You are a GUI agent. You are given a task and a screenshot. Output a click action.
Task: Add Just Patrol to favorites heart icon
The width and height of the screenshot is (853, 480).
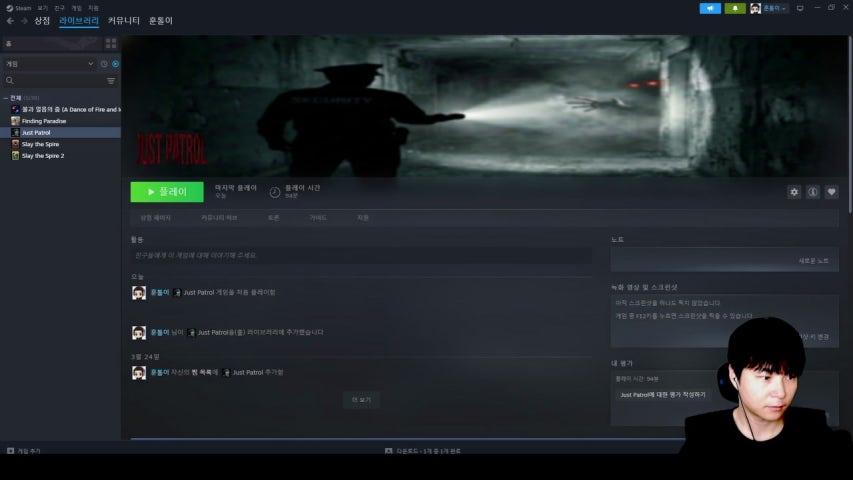tap(831, 192)
